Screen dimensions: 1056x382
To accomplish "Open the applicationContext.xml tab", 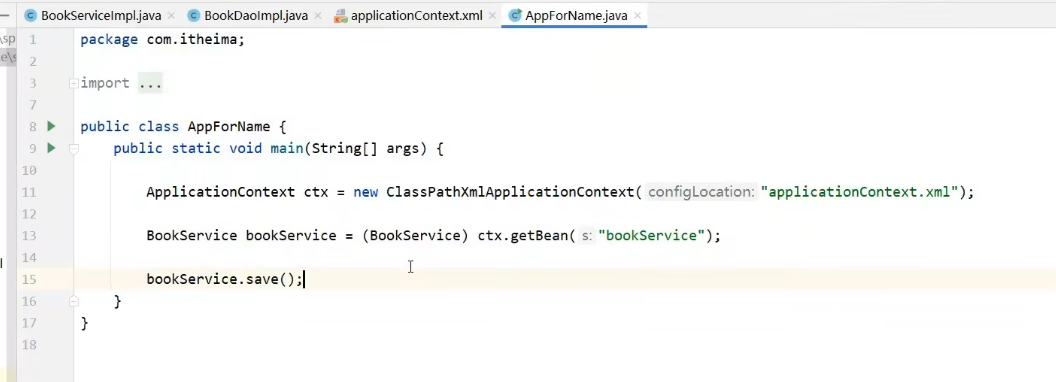I will click(x=417, y=15).
